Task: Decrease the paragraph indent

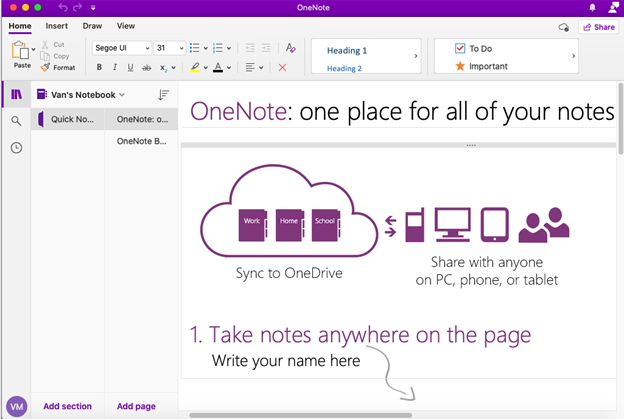Action: (x=250, y=48)
